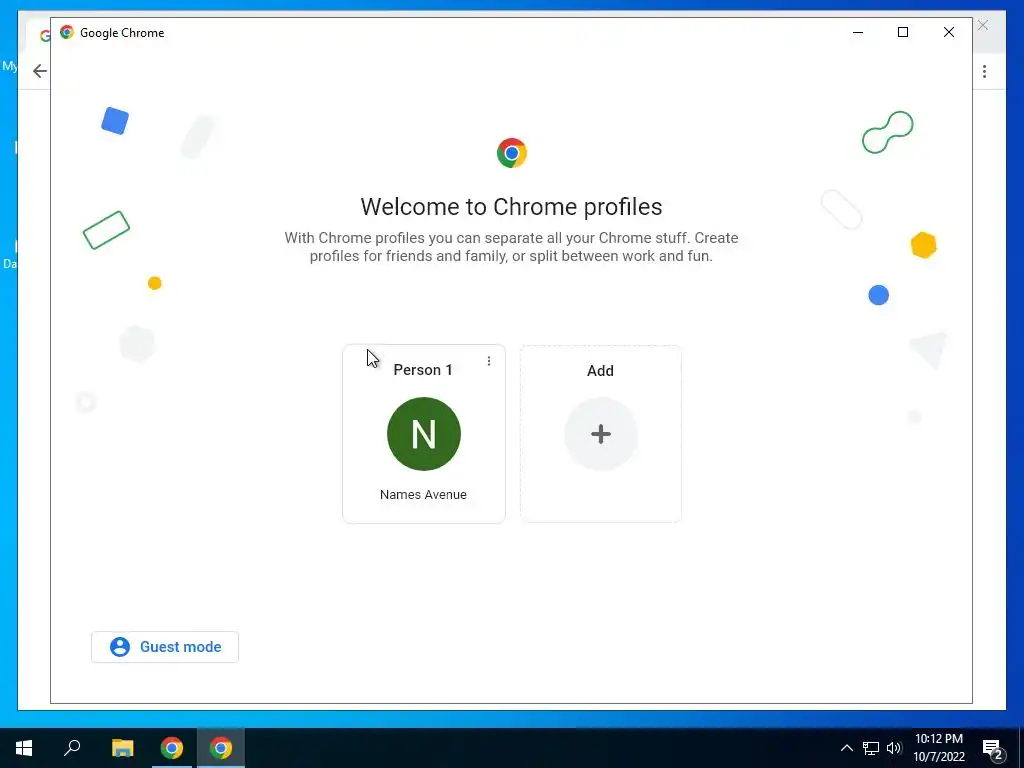Switch to the first Chrome taskbar icon
This screenshot has width=1024, height=768.
172,748
